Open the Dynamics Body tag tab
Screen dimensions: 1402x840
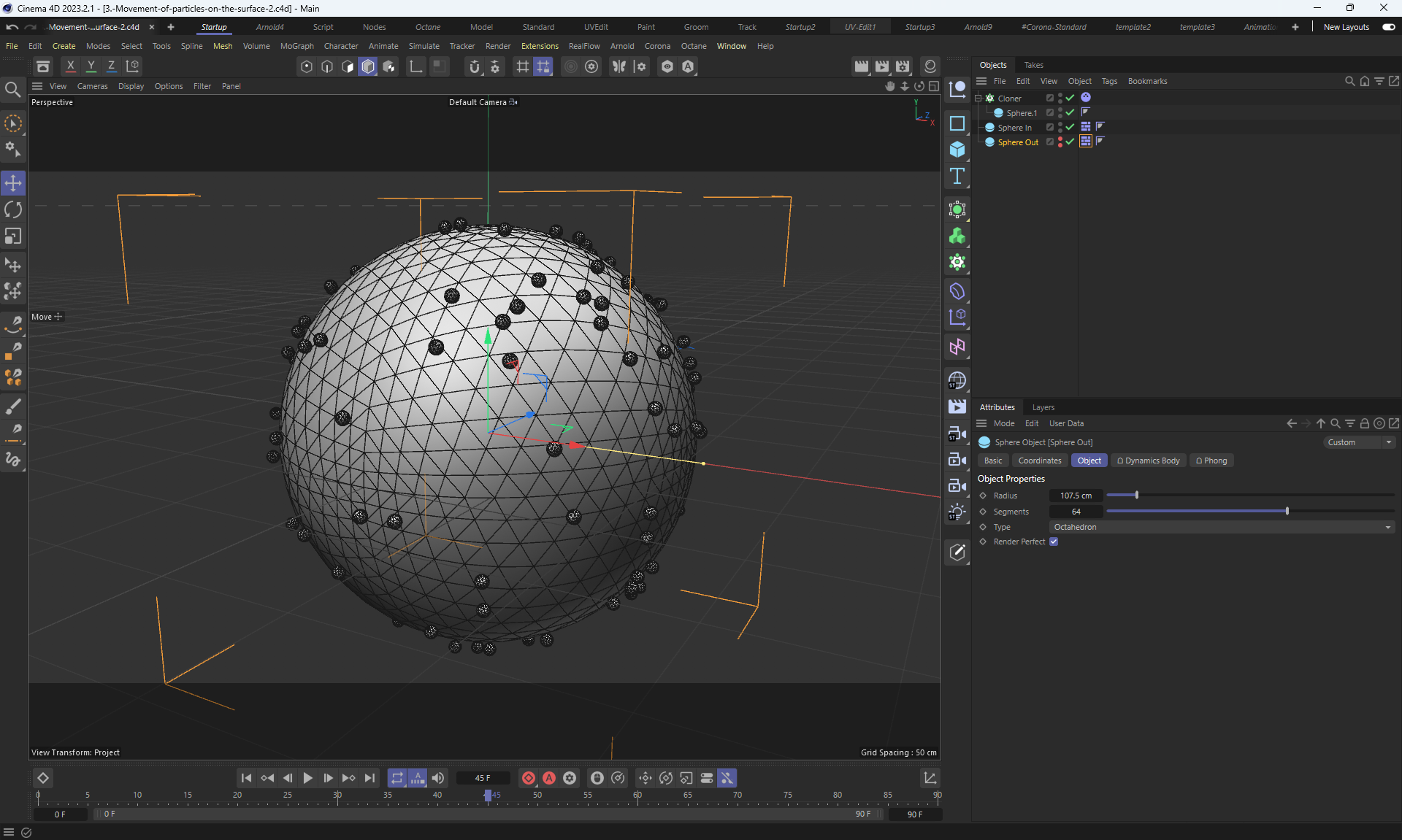(x=1148, y=461)
